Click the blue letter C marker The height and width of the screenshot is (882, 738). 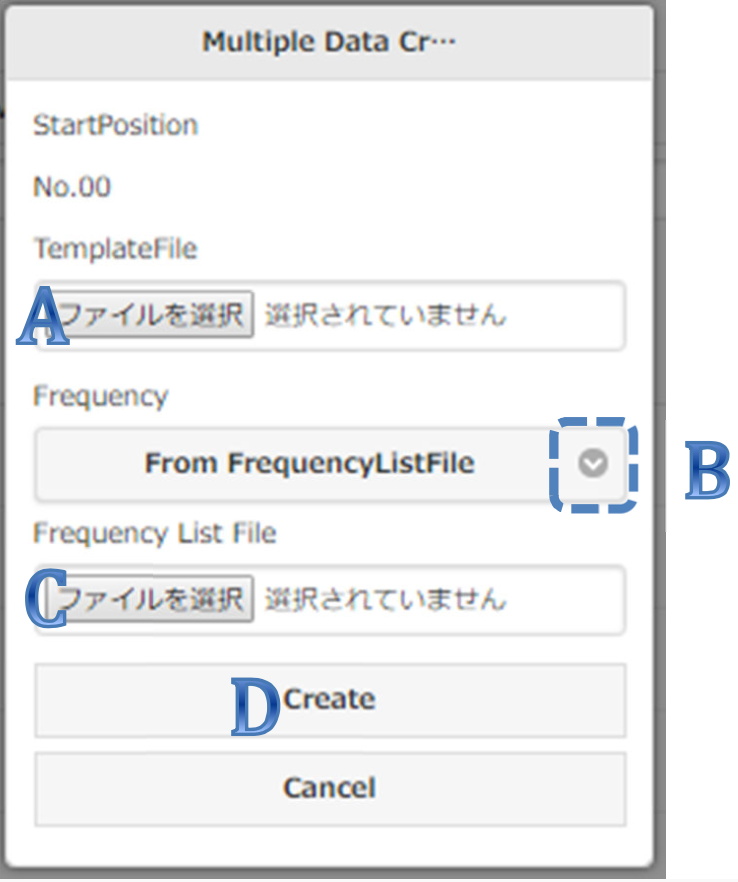(x=45, y=602)
